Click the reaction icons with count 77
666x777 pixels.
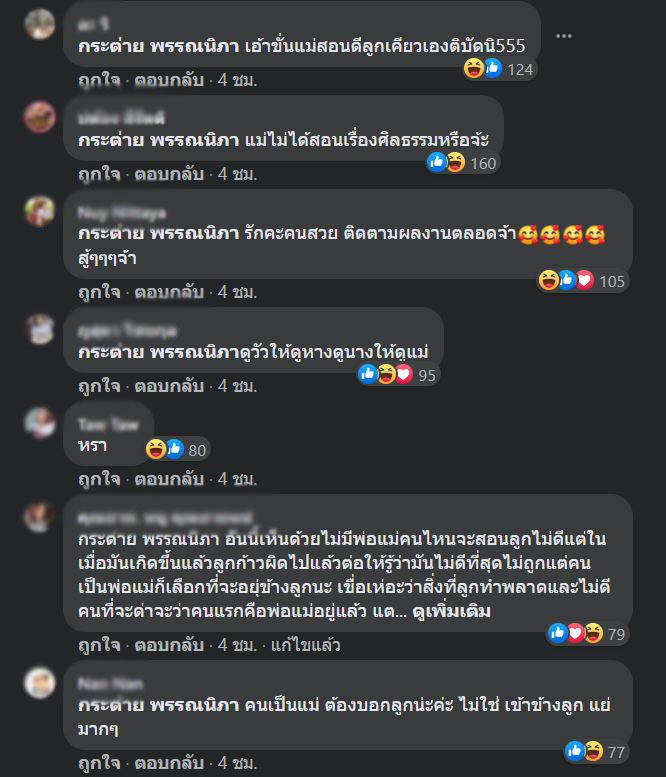click(x=596, y=752)
